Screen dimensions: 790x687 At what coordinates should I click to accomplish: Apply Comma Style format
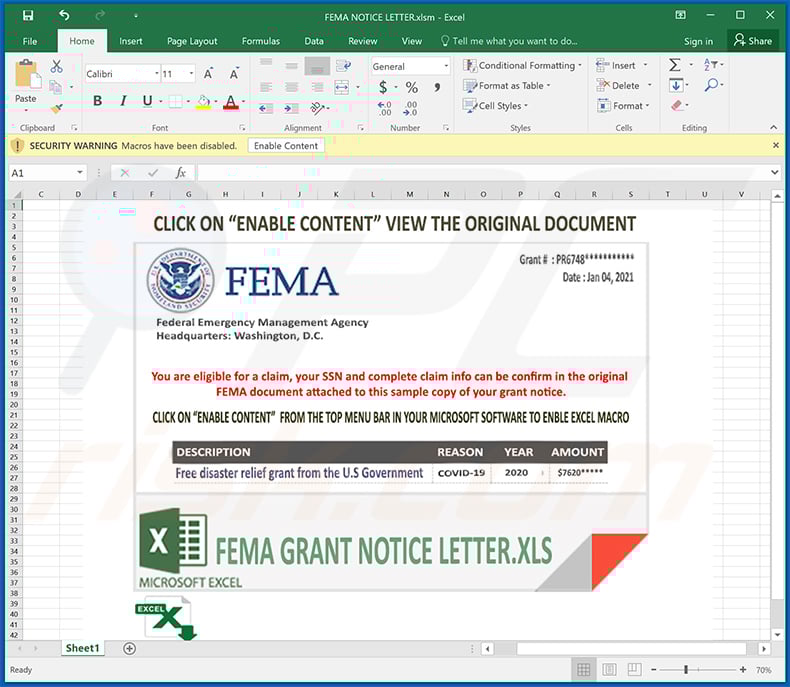(437, 87)
